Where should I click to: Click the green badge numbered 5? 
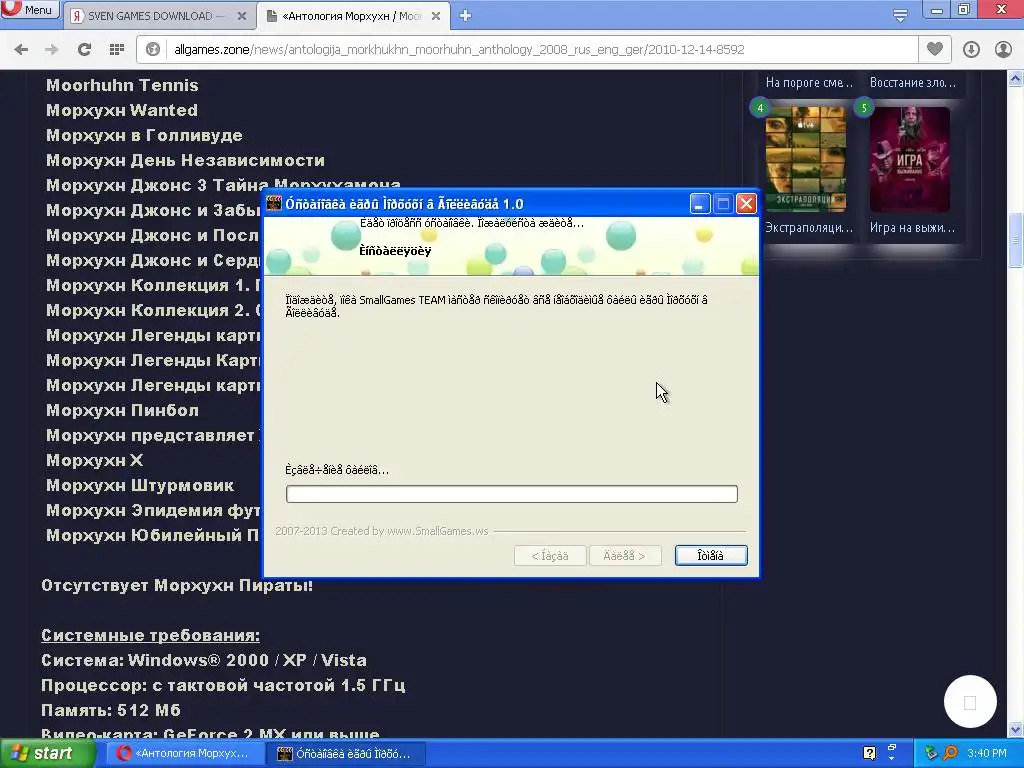(x=864, y=107)
